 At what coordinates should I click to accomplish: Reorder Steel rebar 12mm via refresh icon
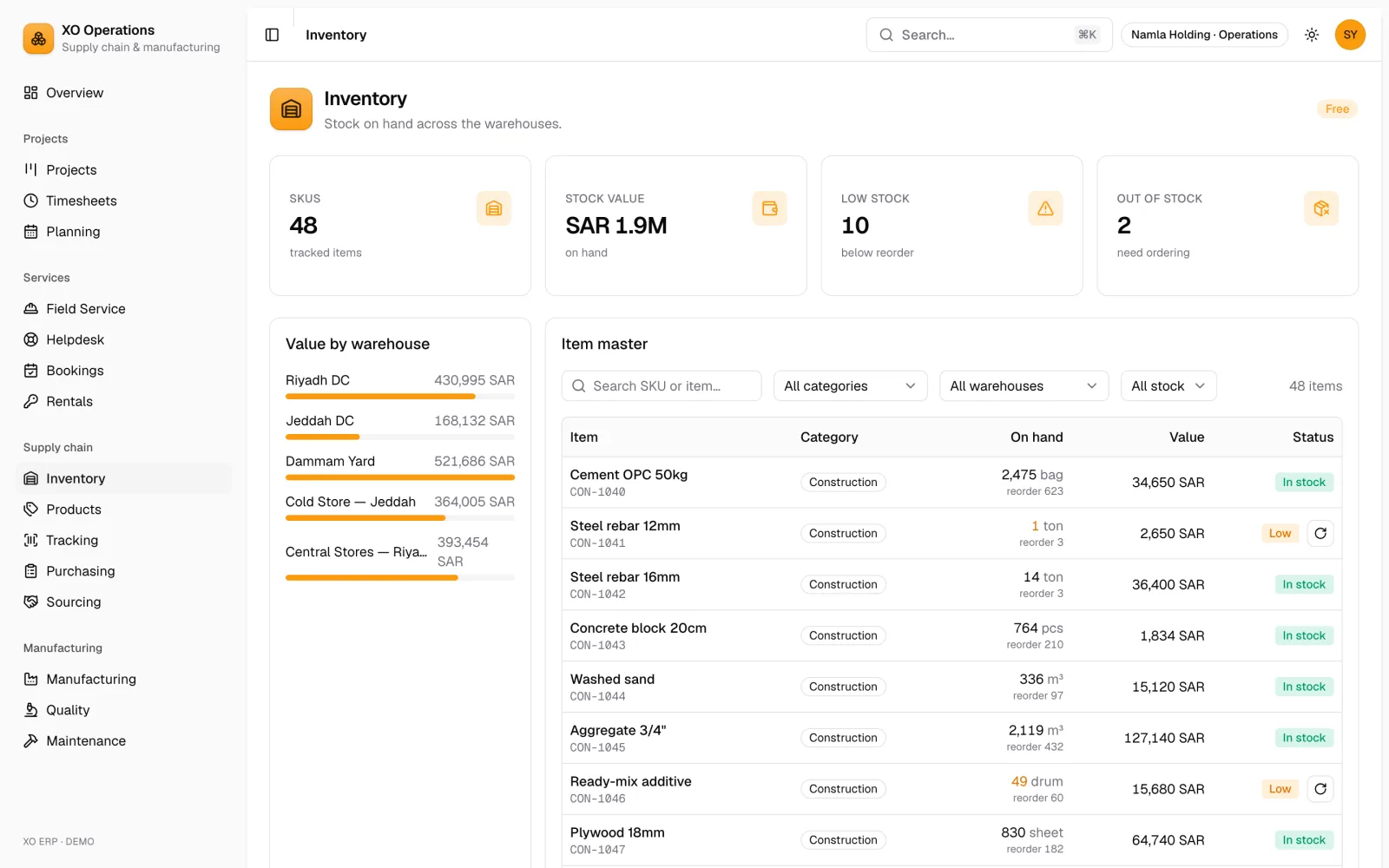(1320, 534)
